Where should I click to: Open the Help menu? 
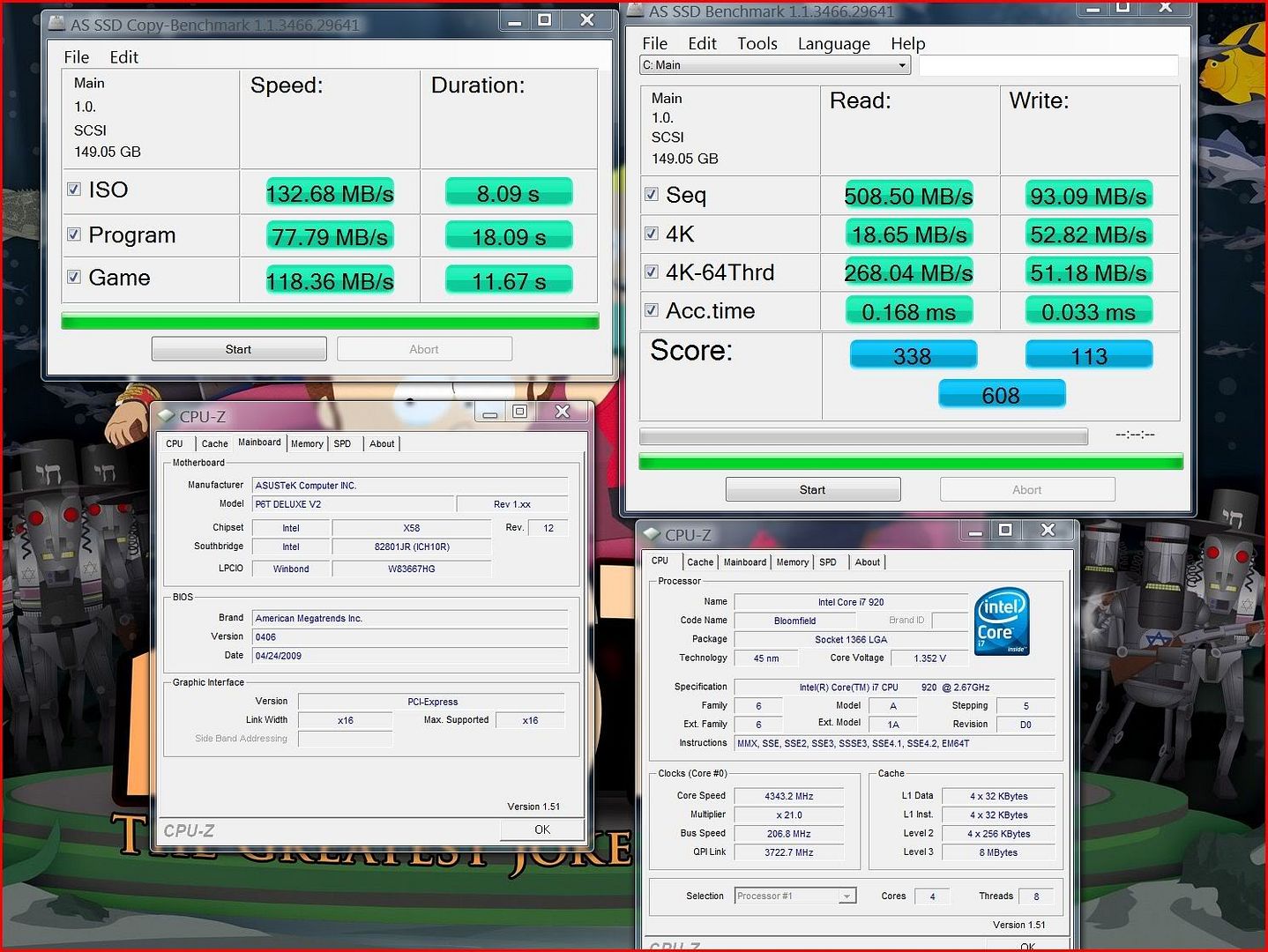click(907, 43)
